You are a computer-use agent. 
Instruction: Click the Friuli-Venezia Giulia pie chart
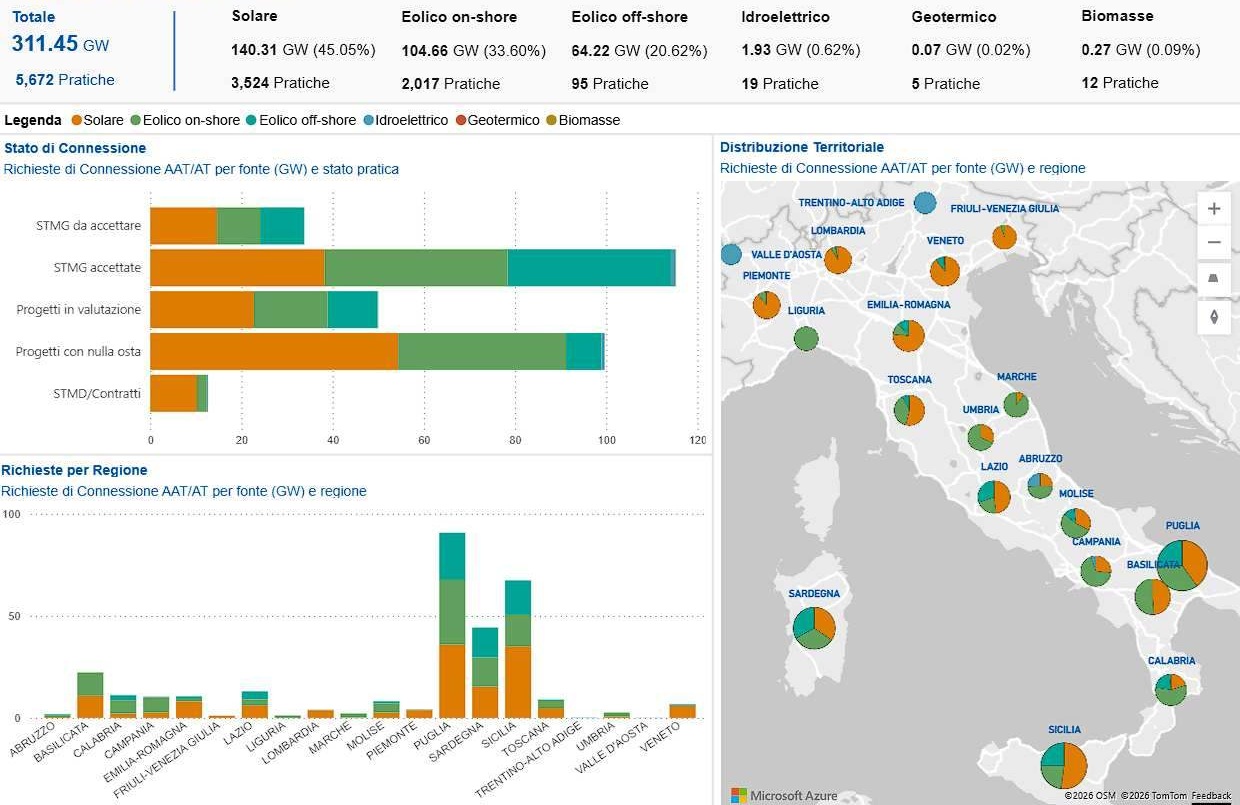(1004, 237)
